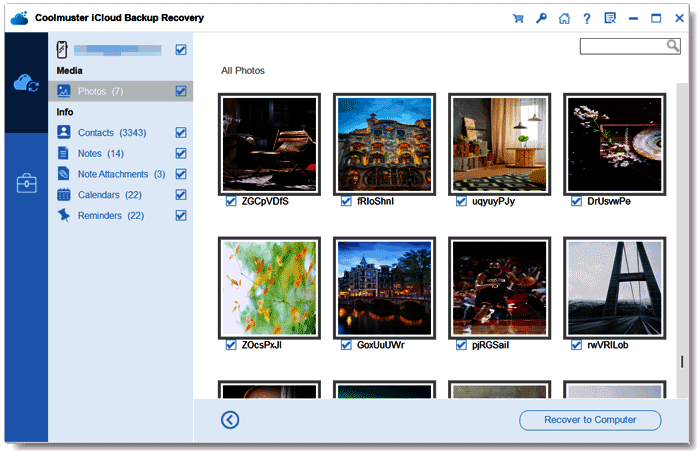Image resolution: width=700 pixels, height=452 pixels.
Task: Toggle the device-level select-all checkbox
Action: [x=181, y=50]
